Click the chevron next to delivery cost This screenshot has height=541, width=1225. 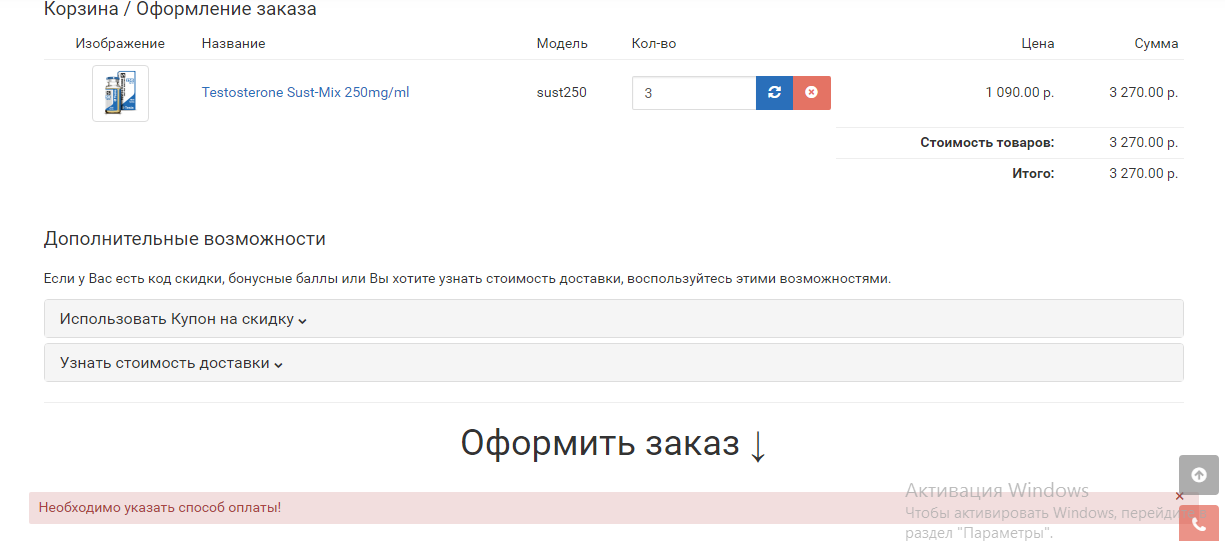279,365
